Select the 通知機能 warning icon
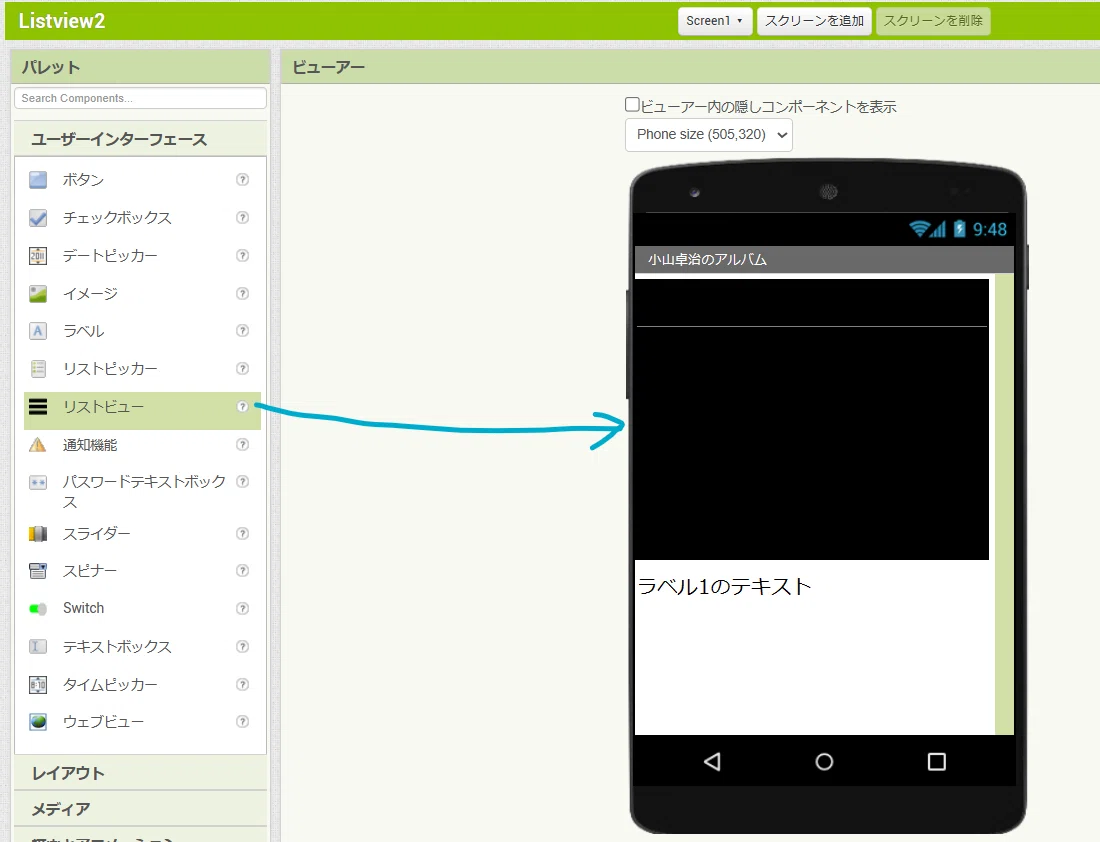 point(38,445)
